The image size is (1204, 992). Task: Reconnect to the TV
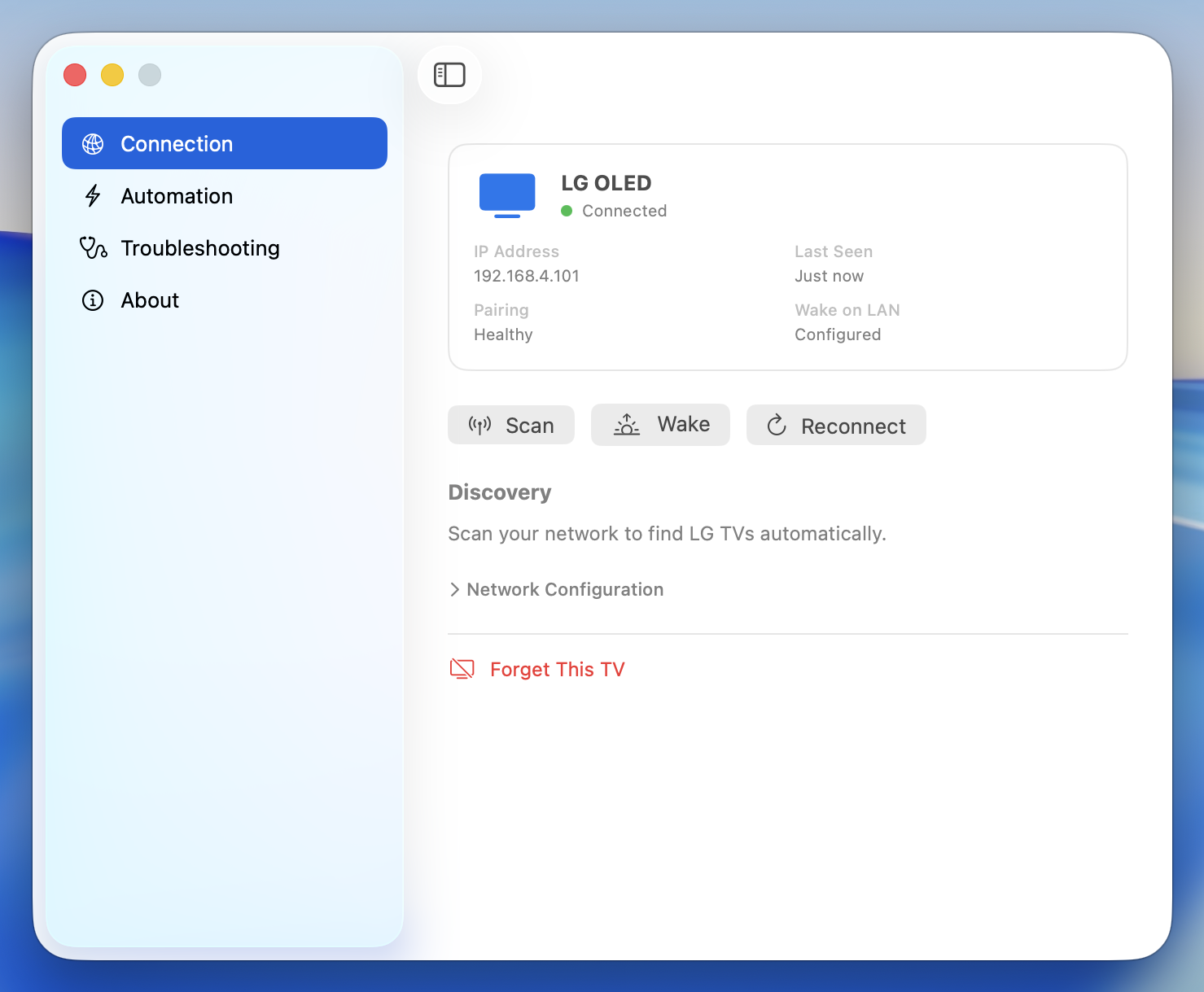click(836, 425)
